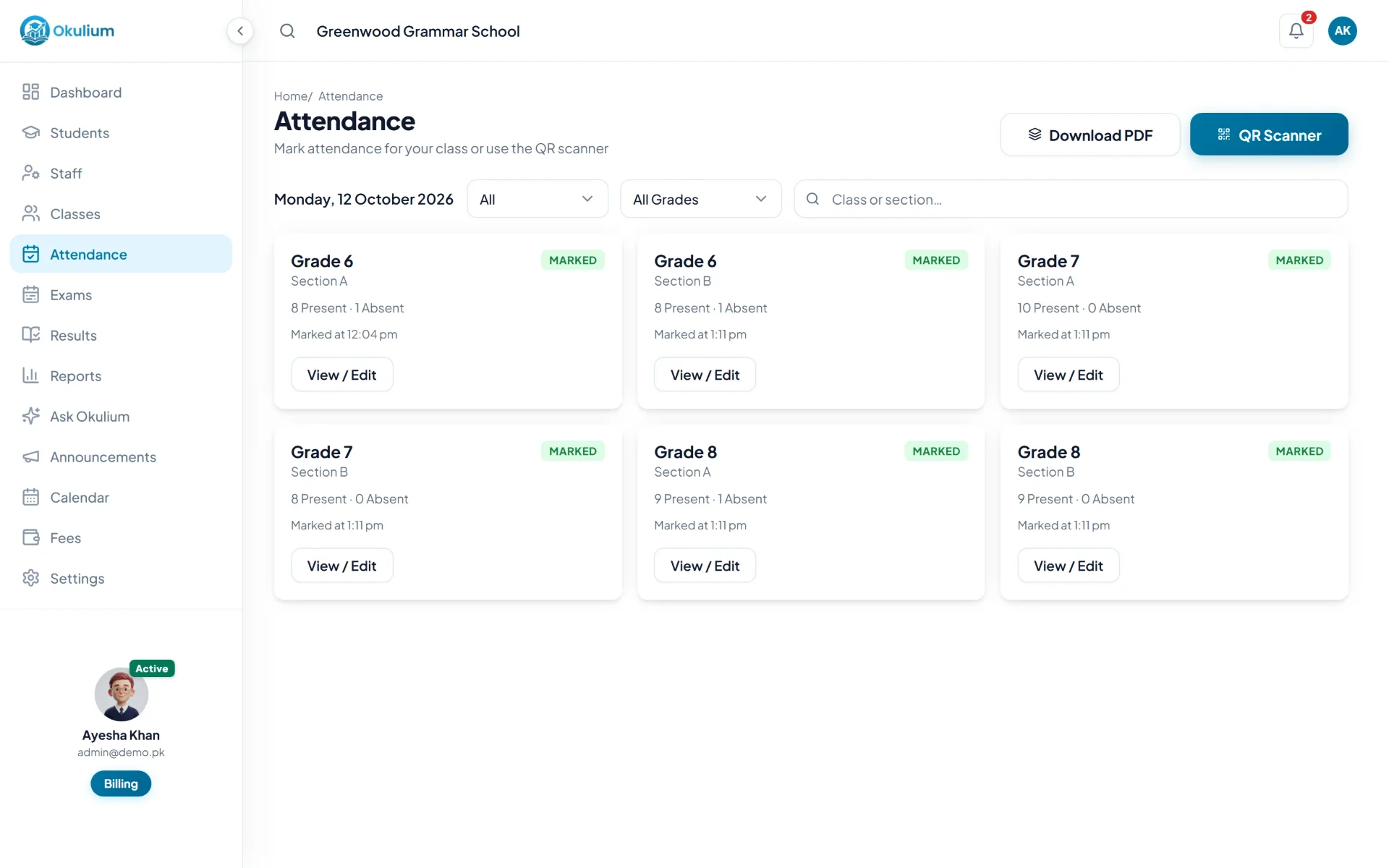Open Billing from the profile card
This screenshot has width=1389, height=868.
click(x=121, y=783)
